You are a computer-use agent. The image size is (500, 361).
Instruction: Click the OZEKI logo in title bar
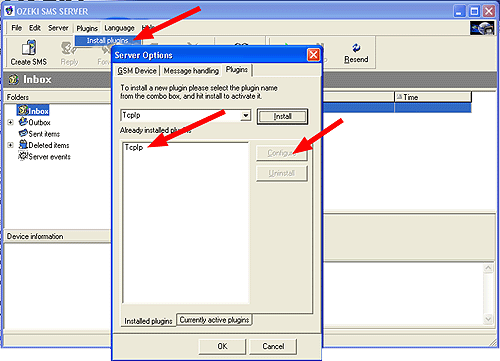(x=9, y=11)
